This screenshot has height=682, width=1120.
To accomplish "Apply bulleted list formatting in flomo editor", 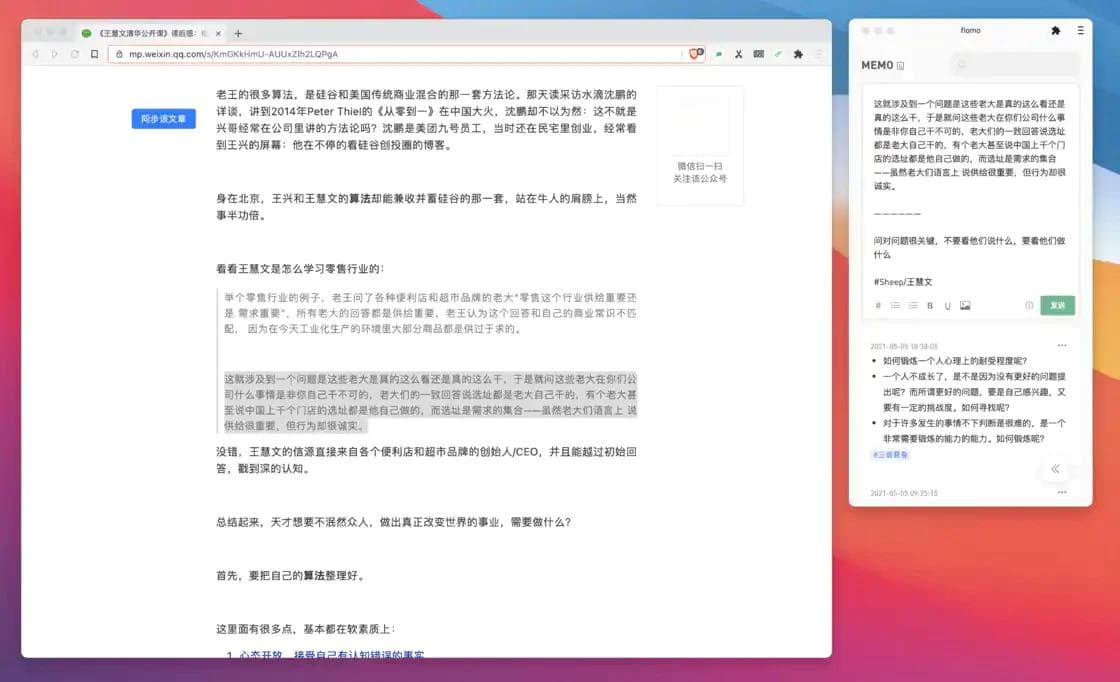I will (x=895, y=306).
